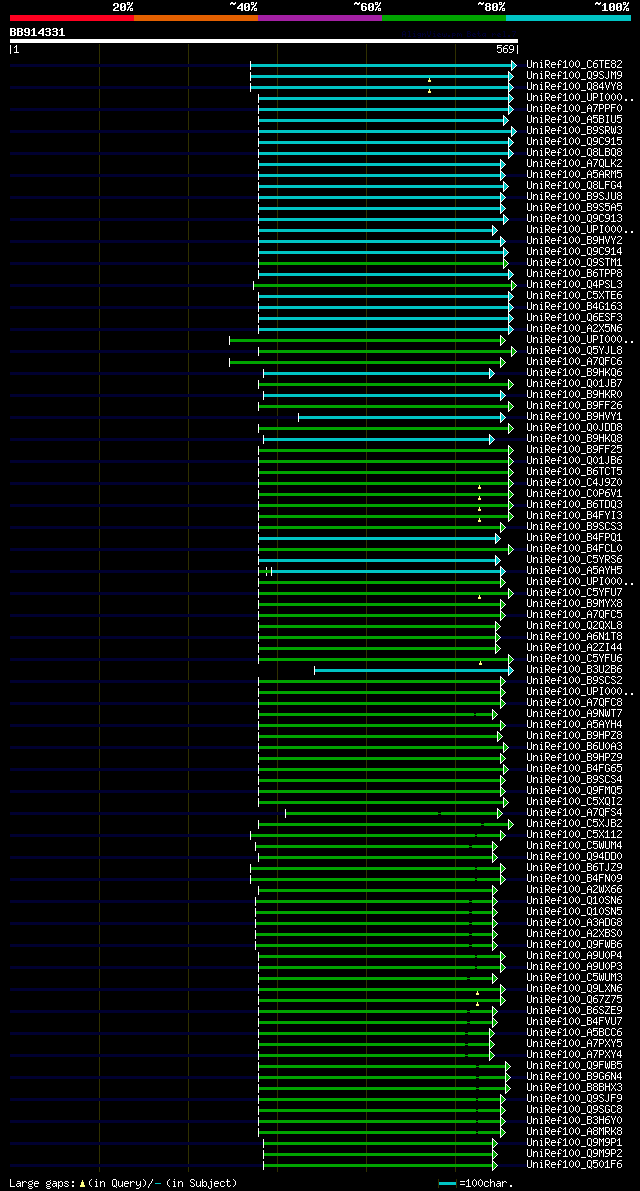Select the UniRef100_Q9STM1 label
The height and width of the screenshot is (1191, 640).
574,263
